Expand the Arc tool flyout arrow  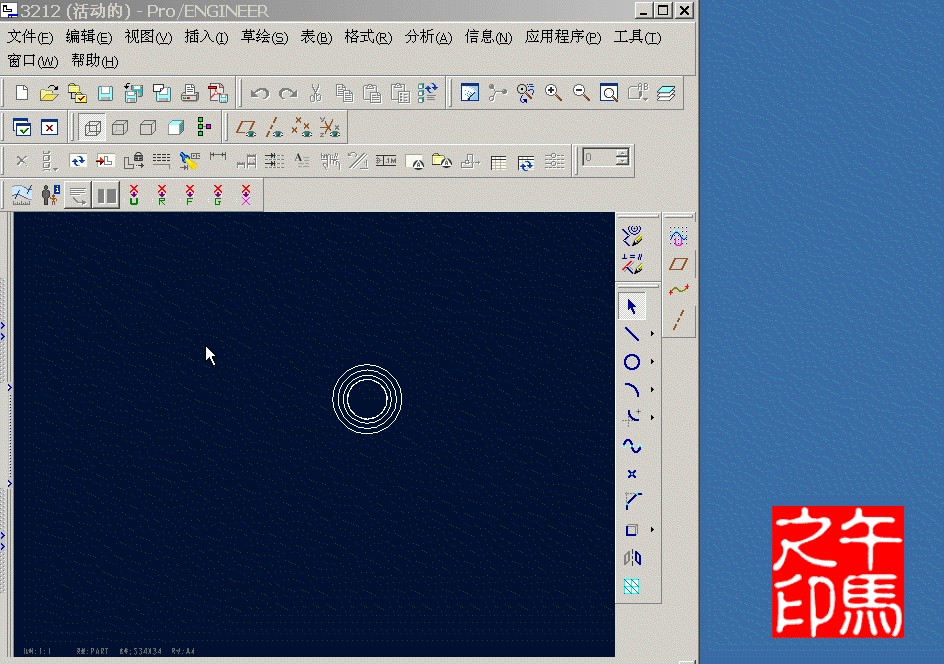[x=652, y=390]
